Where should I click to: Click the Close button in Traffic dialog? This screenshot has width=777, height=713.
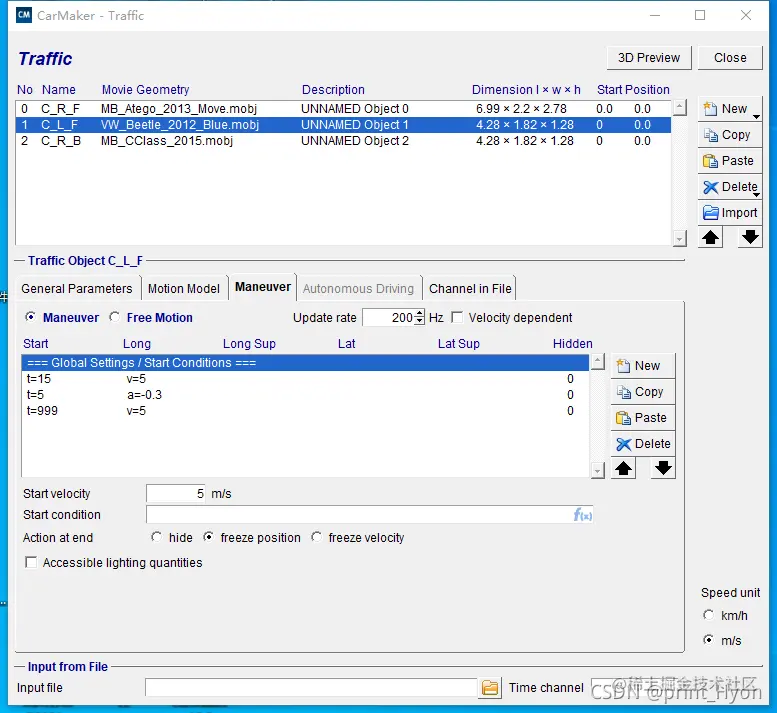[x=730, y=58]
